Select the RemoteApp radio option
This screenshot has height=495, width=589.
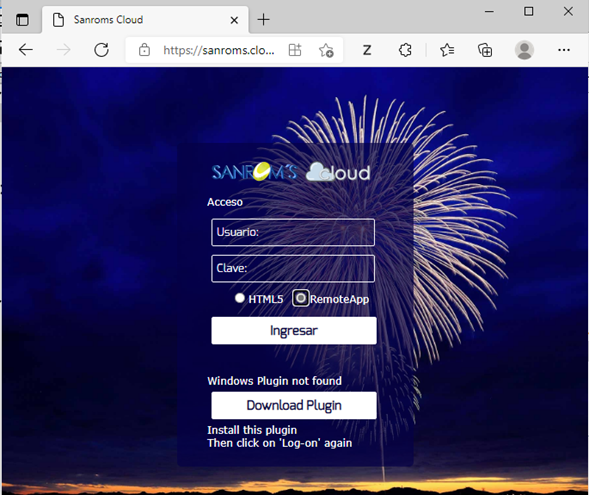[301, 298]
